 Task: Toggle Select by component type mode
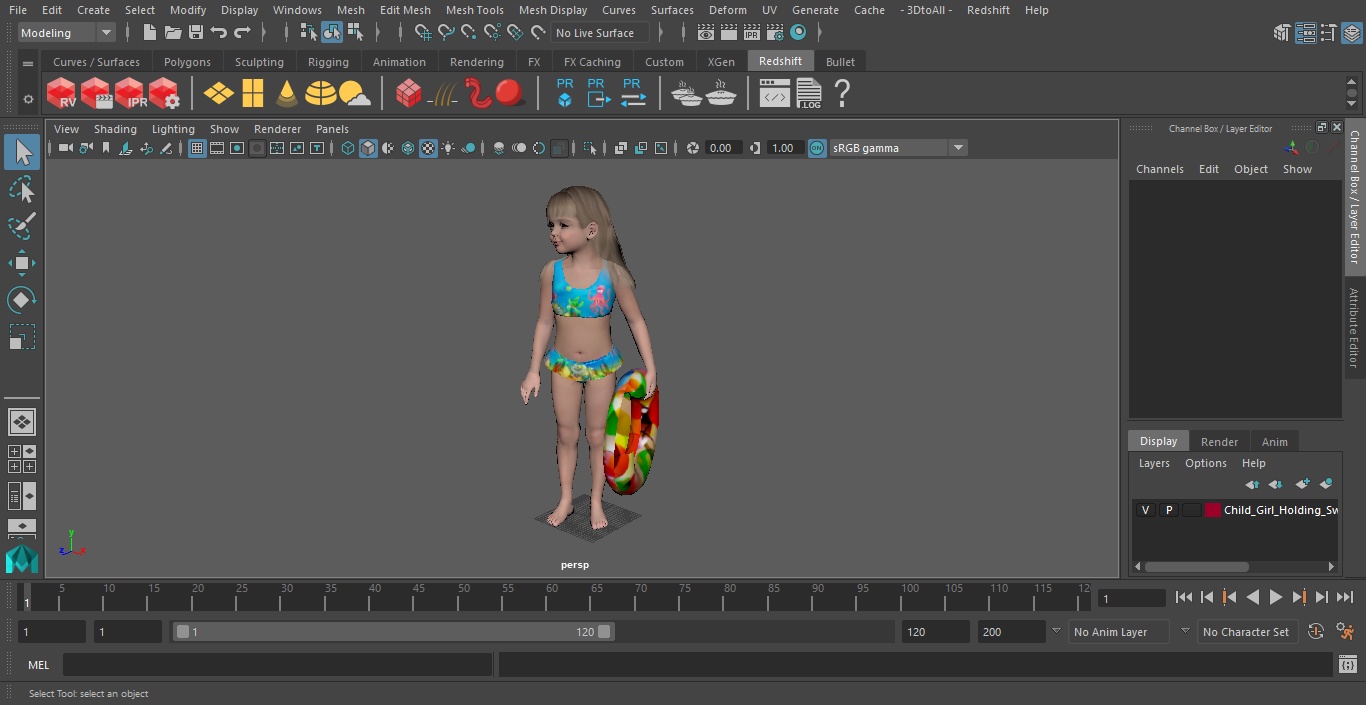[x=355, y=33]
